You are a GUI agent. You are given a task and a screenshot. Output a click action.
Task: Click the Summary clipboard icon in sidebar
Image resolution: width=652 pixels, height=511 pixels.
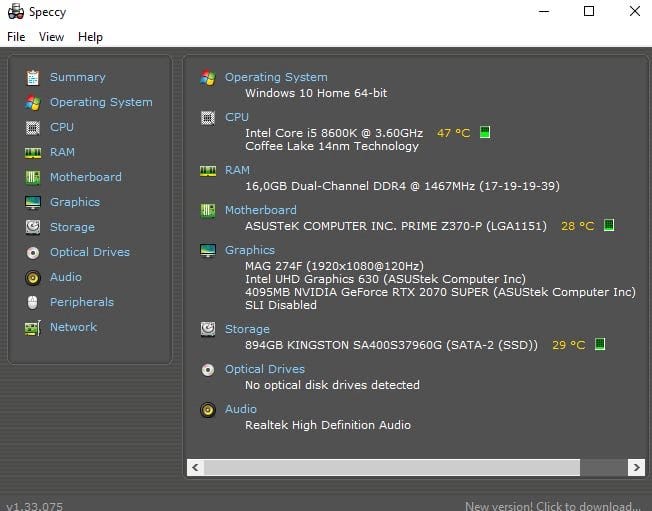(33, 78)
